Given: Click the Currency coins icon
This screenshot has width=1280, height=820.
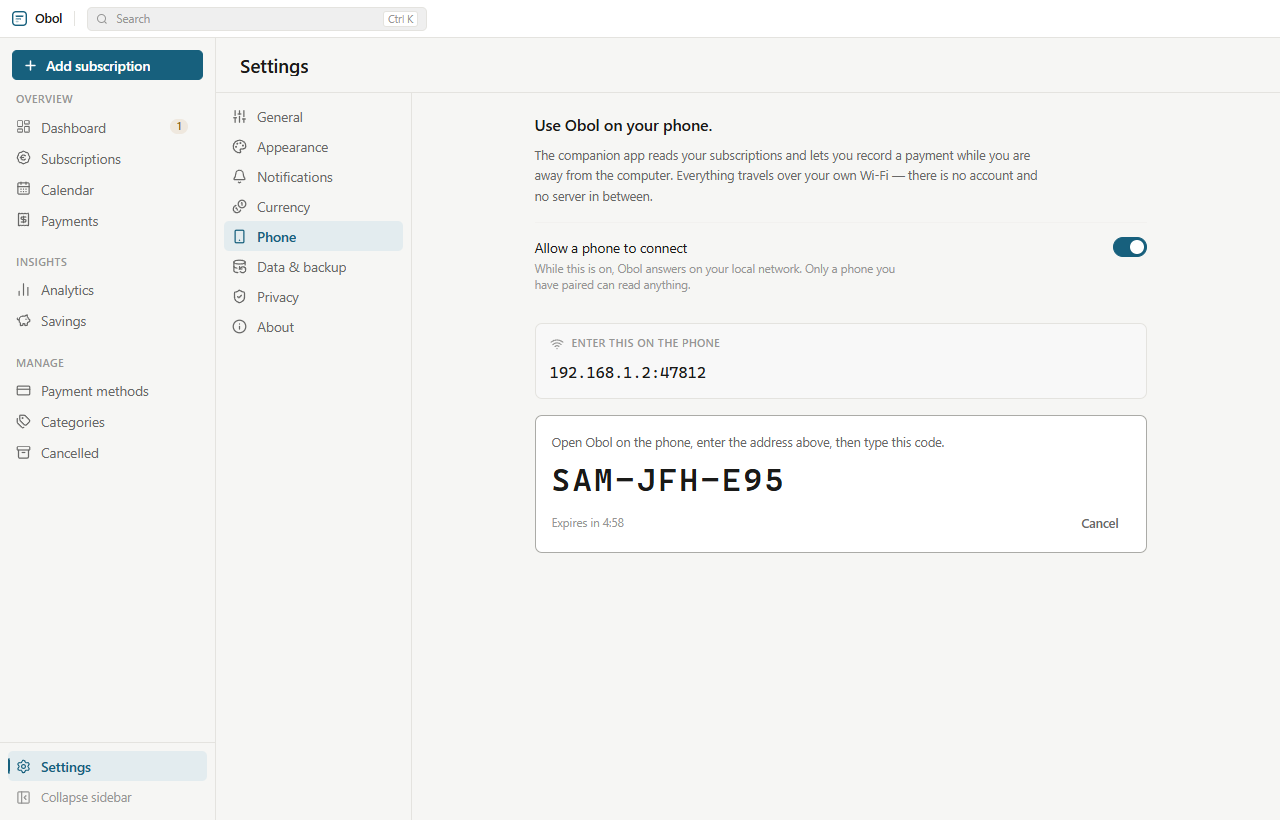Looking at the screenshot, I should point(239,207).
